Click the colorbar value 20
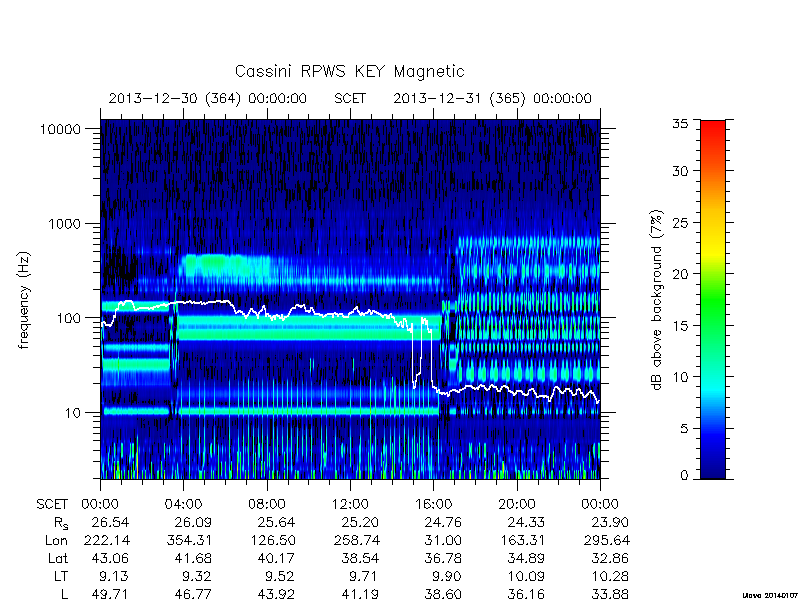The height and width of the screenshot is (600, 800). (x=680, y=274)
